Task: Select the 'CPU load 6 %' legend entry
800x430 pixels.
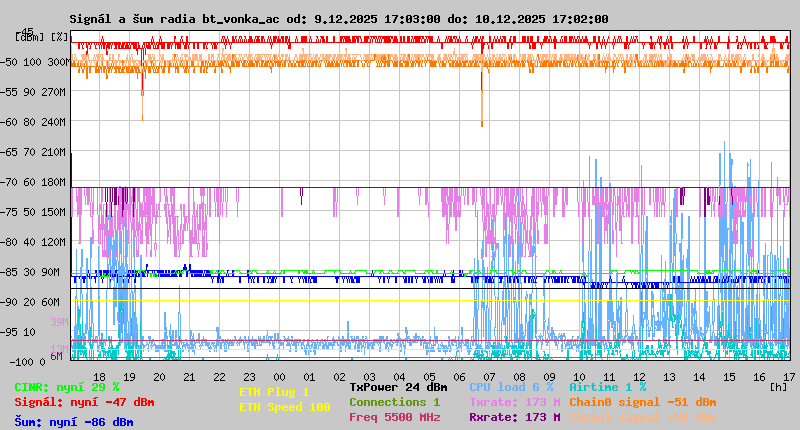Action: pos(511,387)
